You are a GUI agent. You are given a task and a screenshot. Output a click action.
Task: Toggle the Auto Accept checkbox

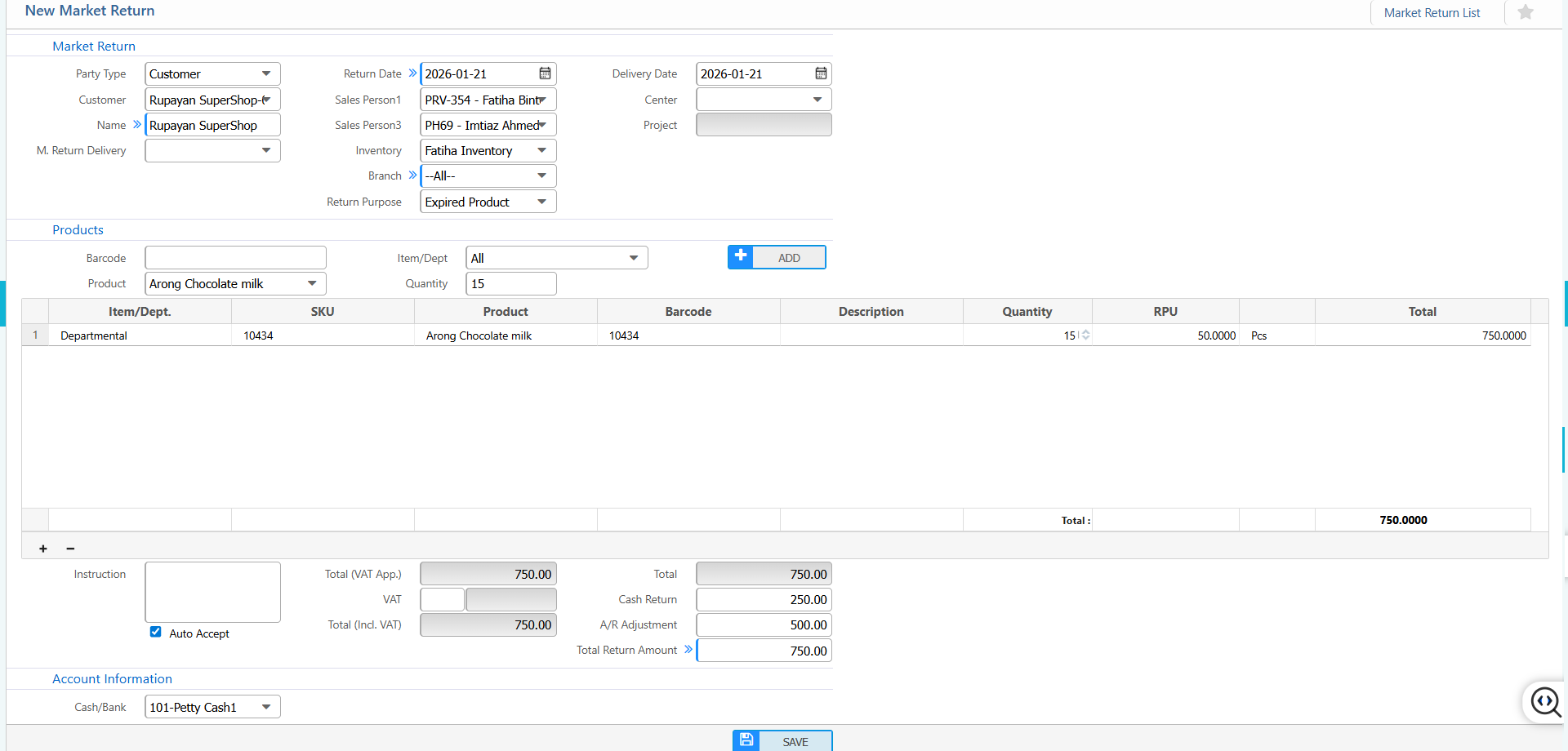(x=156, y=632)
